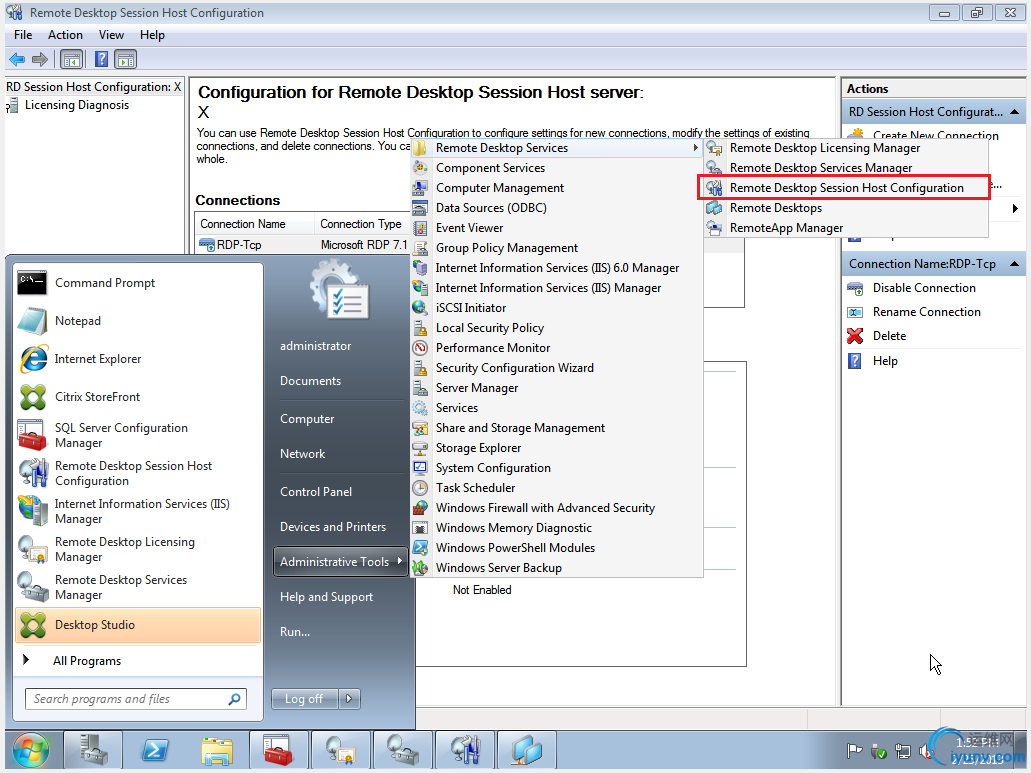Select Licensing Diagnosis in the left tree
The width and height of the screenshot is (1031, 773).
pyautogui.click(x=76, y=105)
